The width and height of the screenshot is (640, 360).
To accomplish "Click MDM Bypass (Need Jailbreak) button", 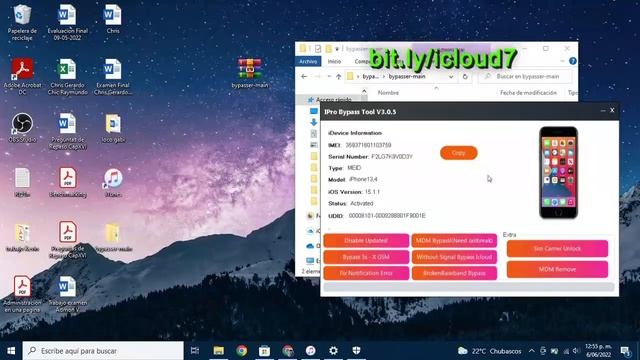I will click(454, 240).
